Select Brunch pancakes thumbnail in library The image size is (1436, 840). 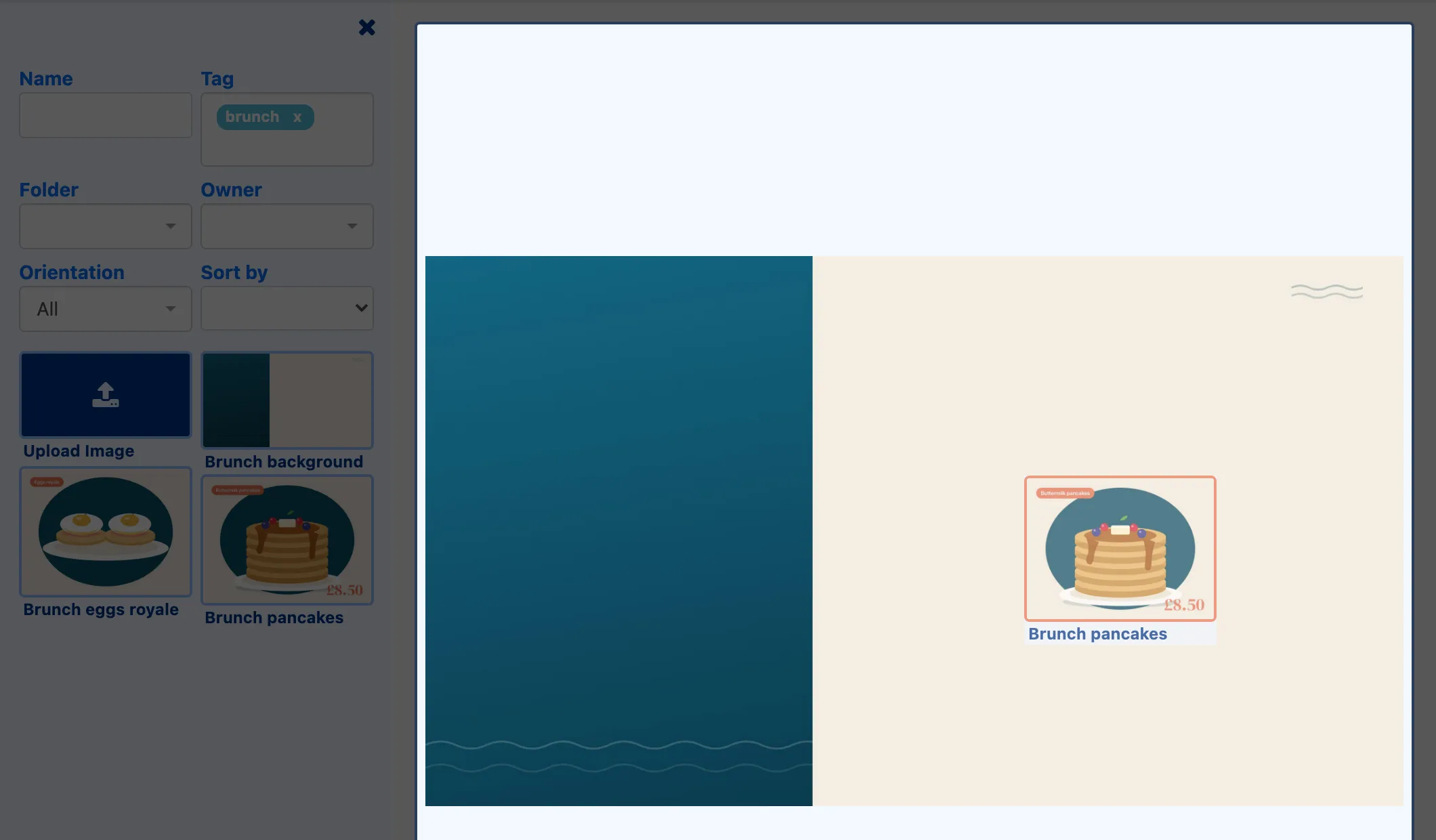click(x=287, y=540)
